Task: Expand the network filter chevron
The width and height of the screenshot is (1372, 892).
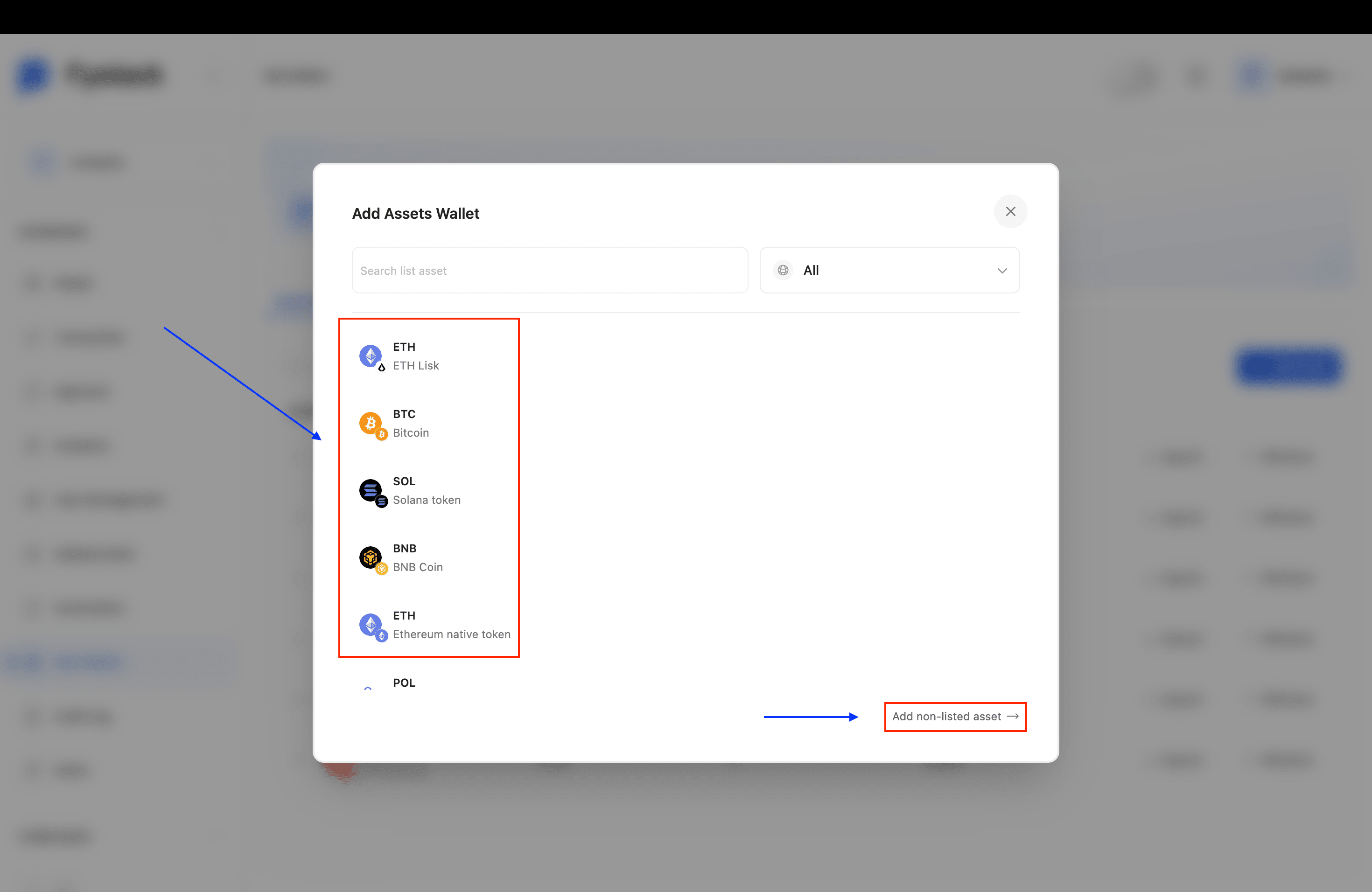Action: (x=1002, y=270)
